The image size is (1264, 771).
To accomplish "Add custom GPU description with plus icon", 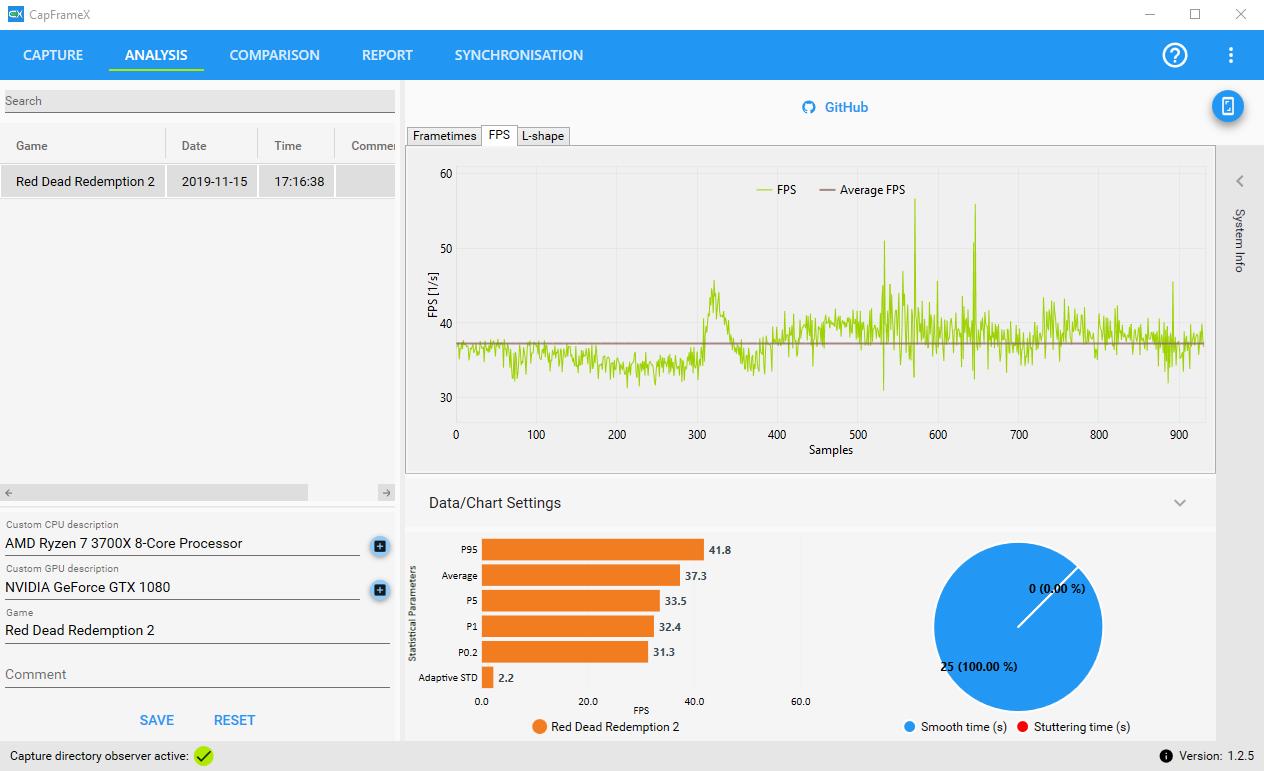I will (380, 590).
